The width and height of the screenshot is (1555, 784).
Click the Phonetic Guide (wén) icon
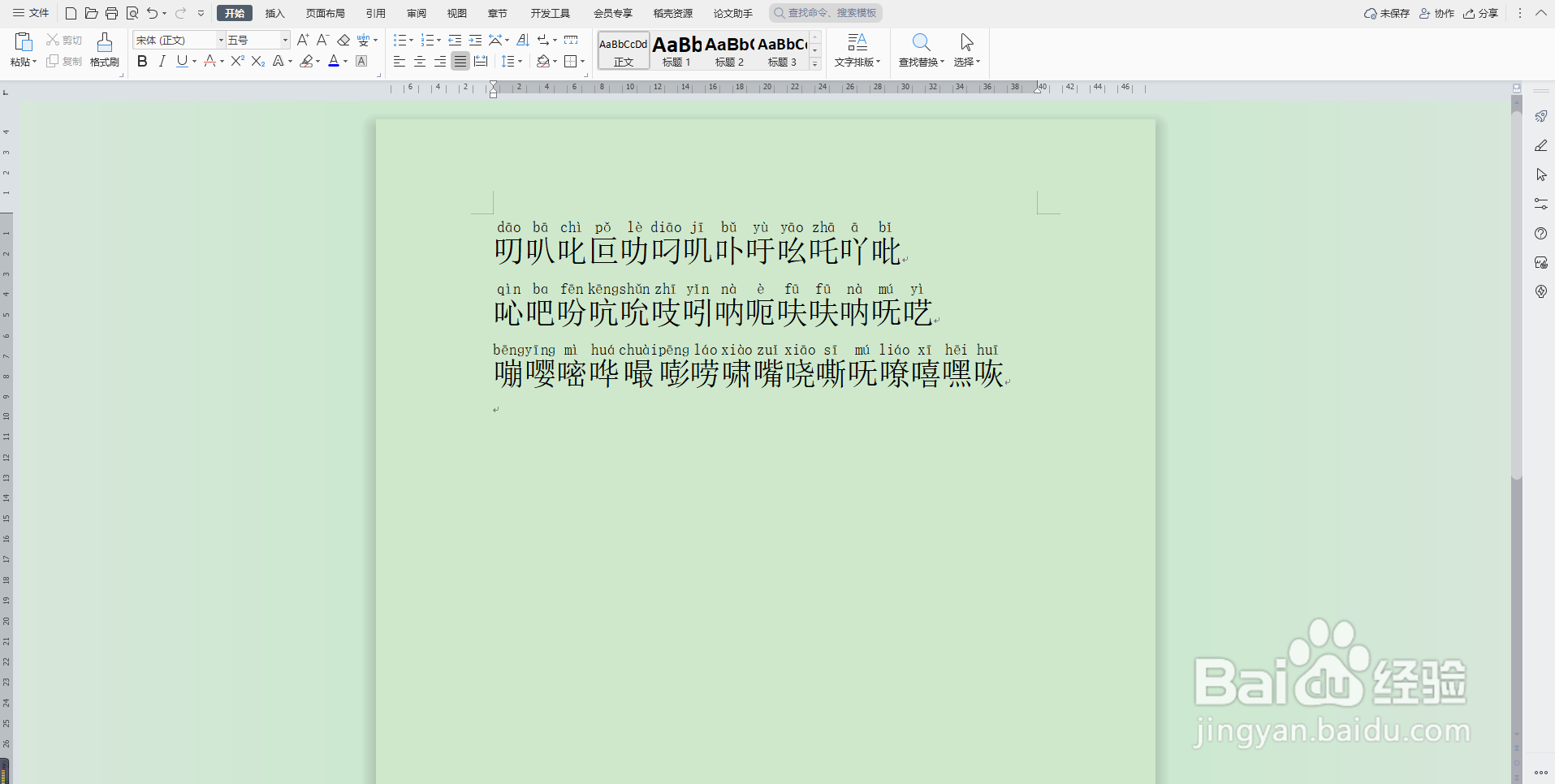click(x=363, y=40)
